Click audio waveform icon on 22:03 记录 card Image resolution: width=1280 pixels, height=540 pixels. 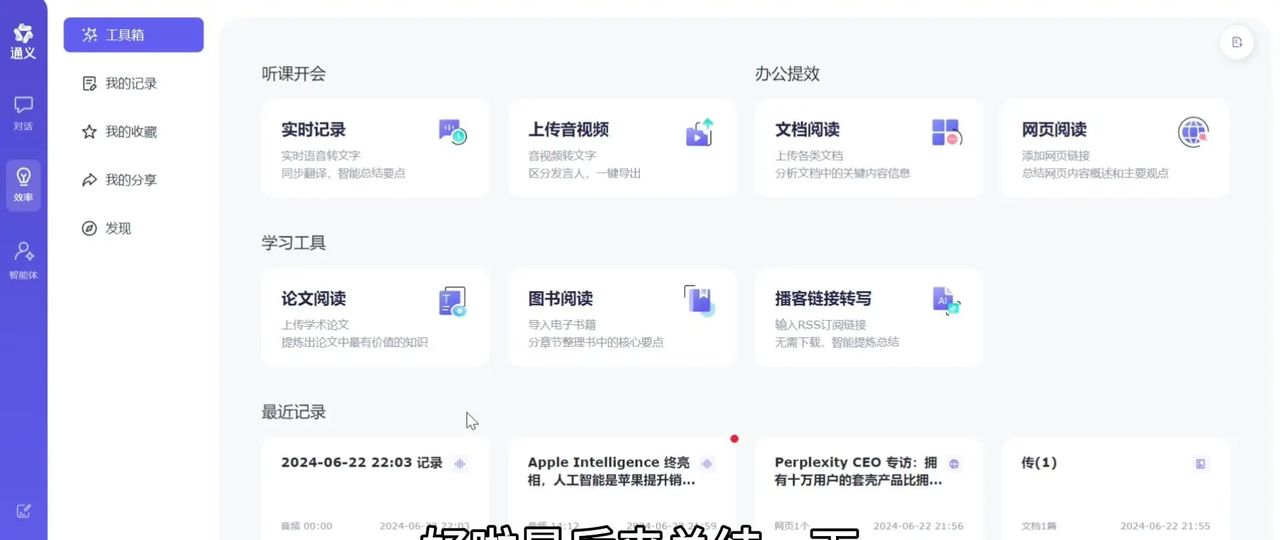click(460, 463)
